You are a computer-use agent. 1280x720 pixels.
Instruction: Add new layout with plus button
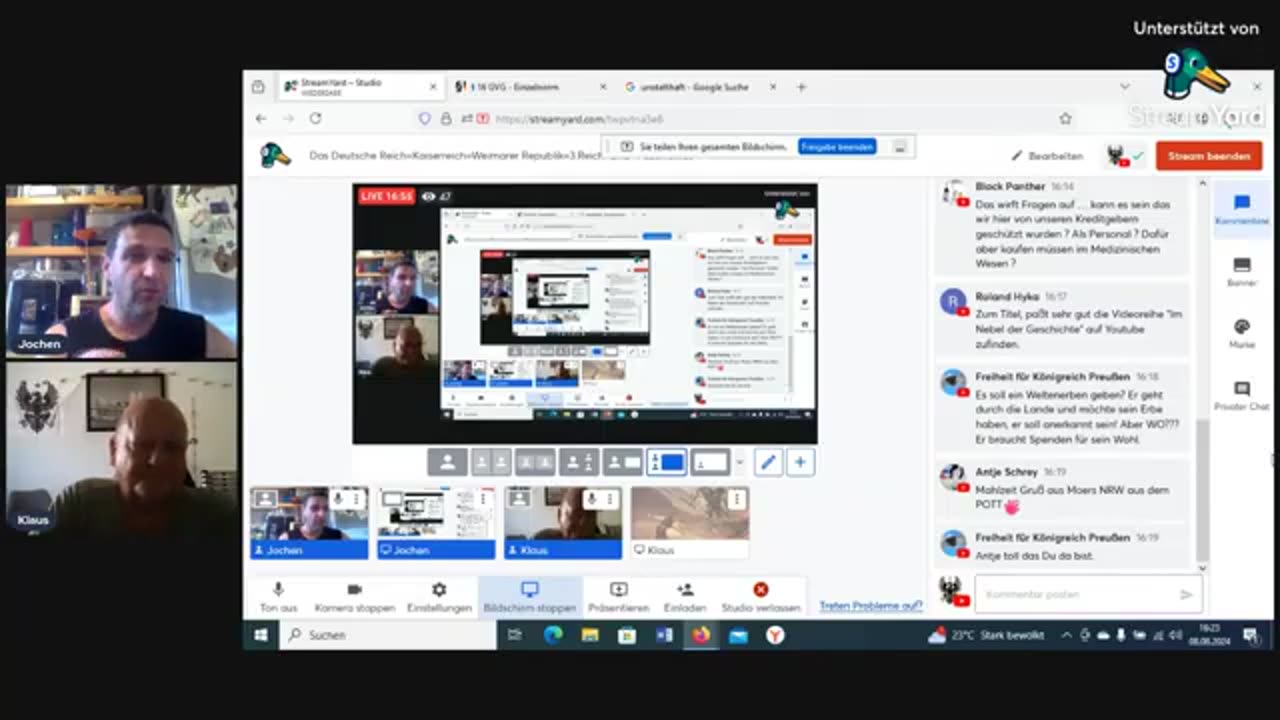pos(800,462)
